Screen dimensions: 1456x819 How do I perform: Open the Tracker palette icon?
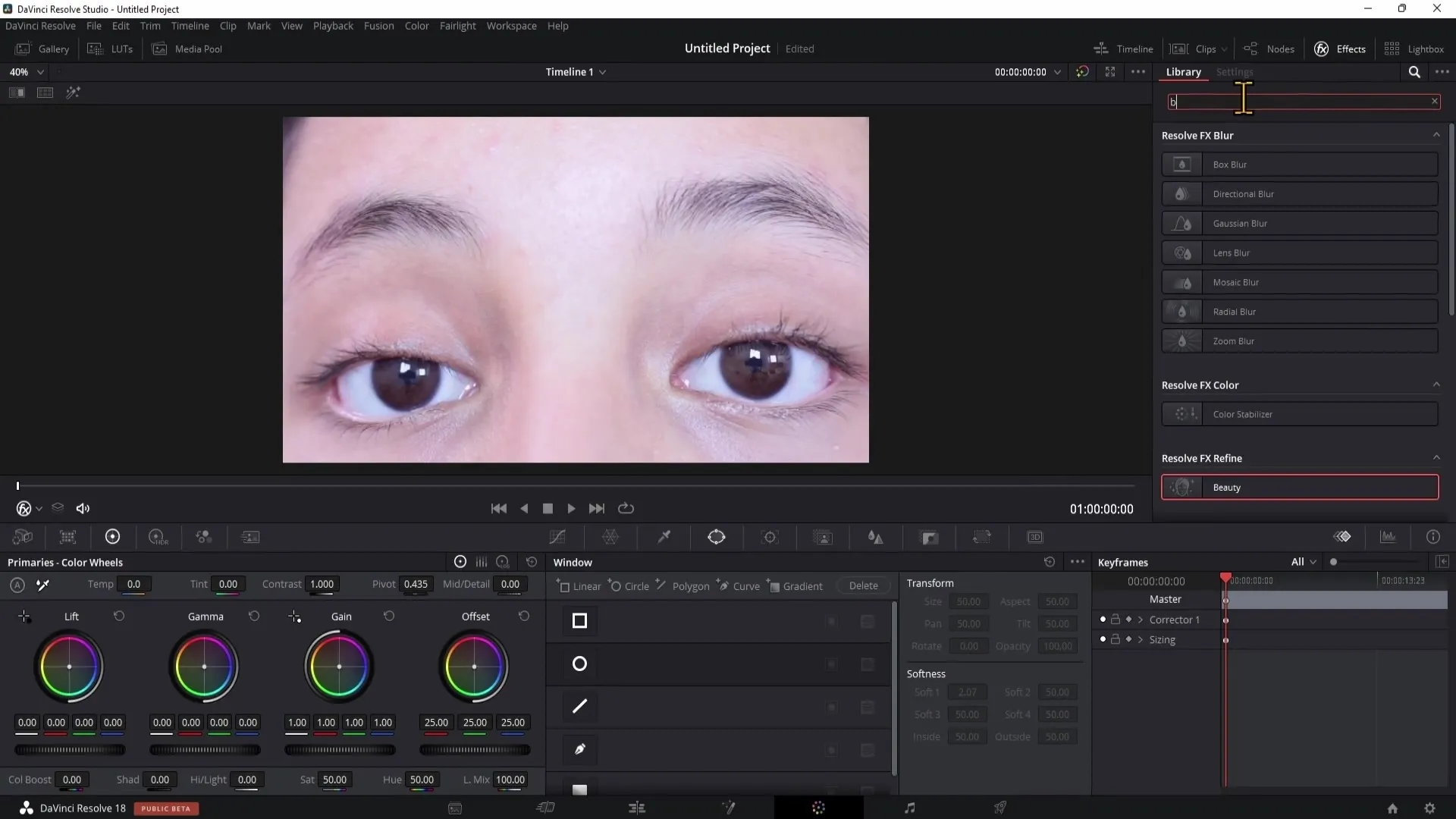770,537
